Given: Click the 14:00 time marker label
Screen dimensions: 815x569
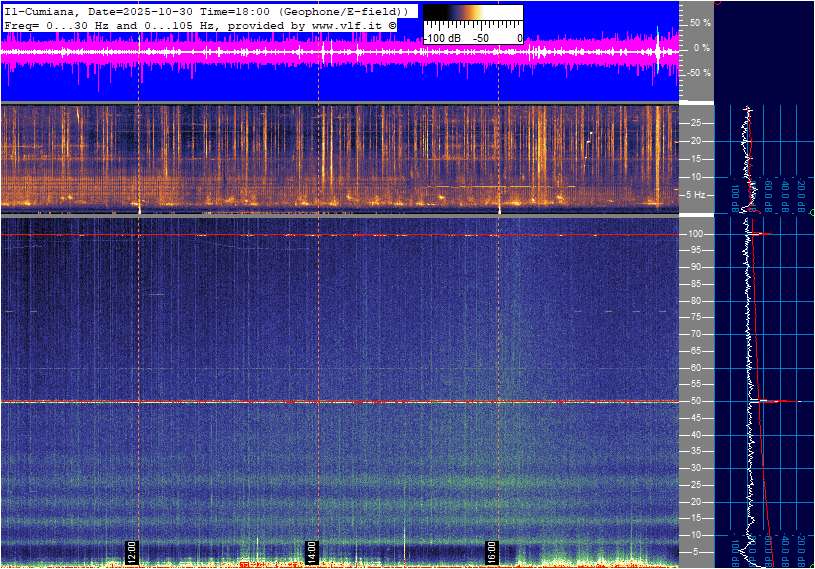Looking at the screenshot, I should click(x=311, y=551).
